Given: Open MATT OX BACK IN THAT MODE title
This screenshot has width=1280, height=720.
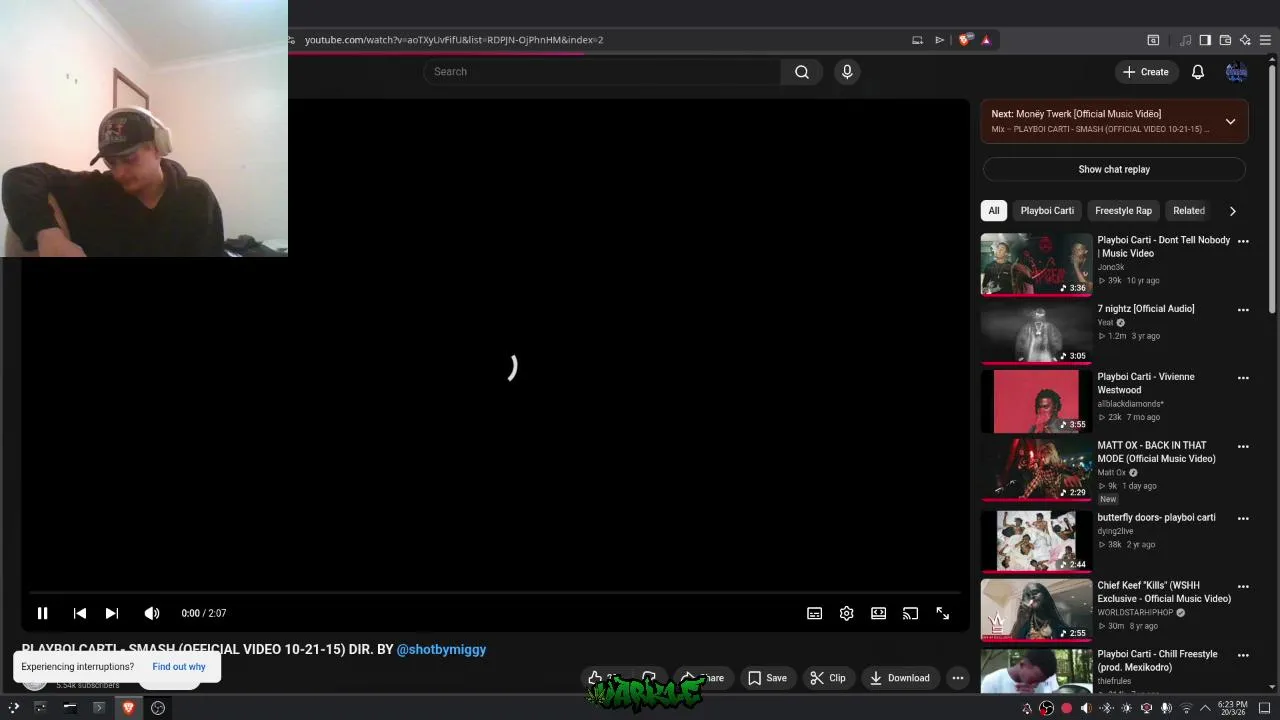Looking at the screenshot, I should (x=1156, y=452).
